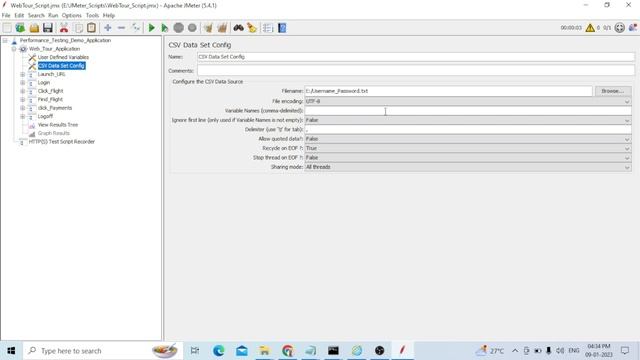The image size is (640, 360).
Task: Click the Open file folder icon
Action: pos(34,28)
